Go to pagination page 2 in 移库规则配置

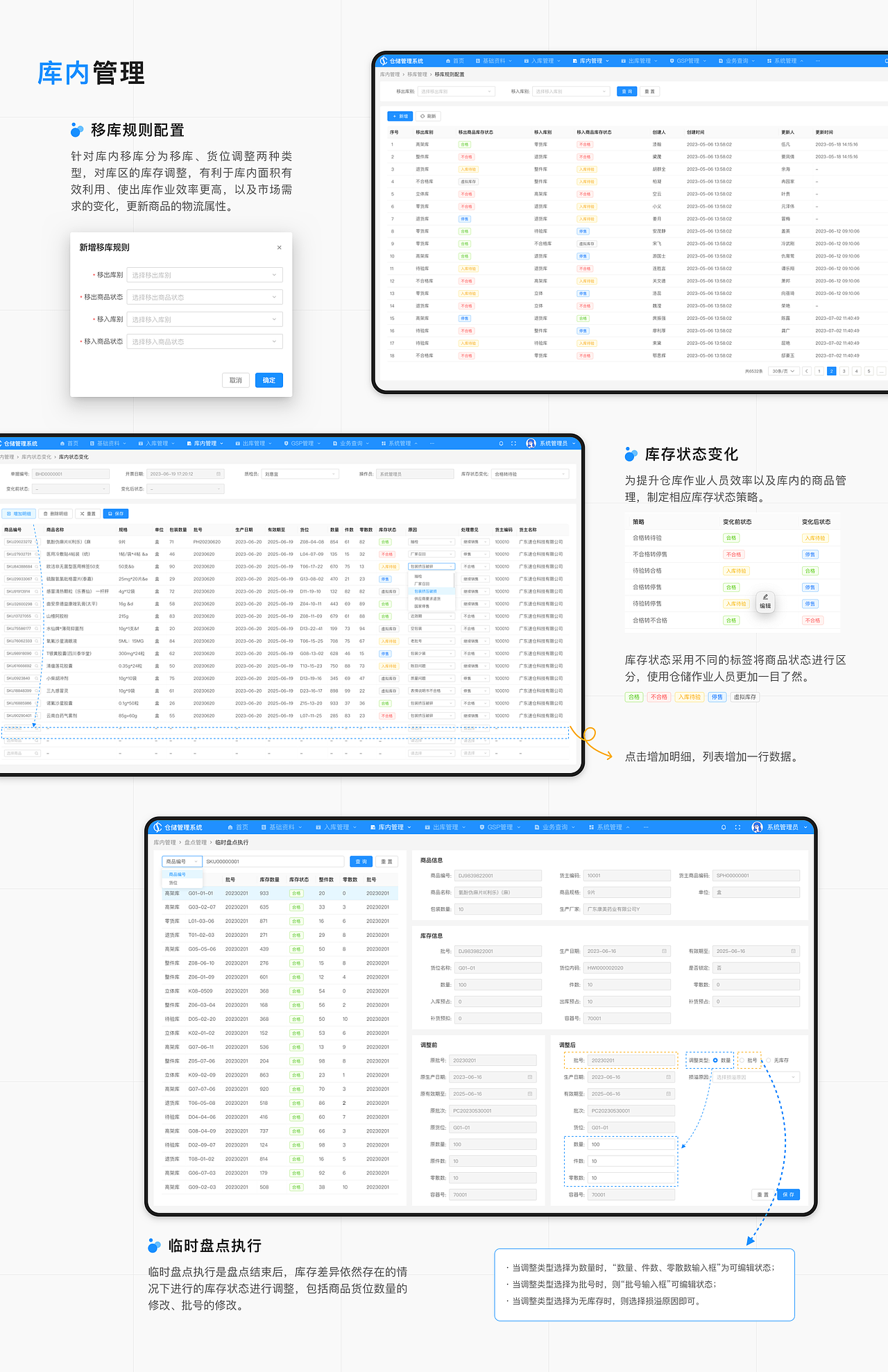click(x=831, y=371)
